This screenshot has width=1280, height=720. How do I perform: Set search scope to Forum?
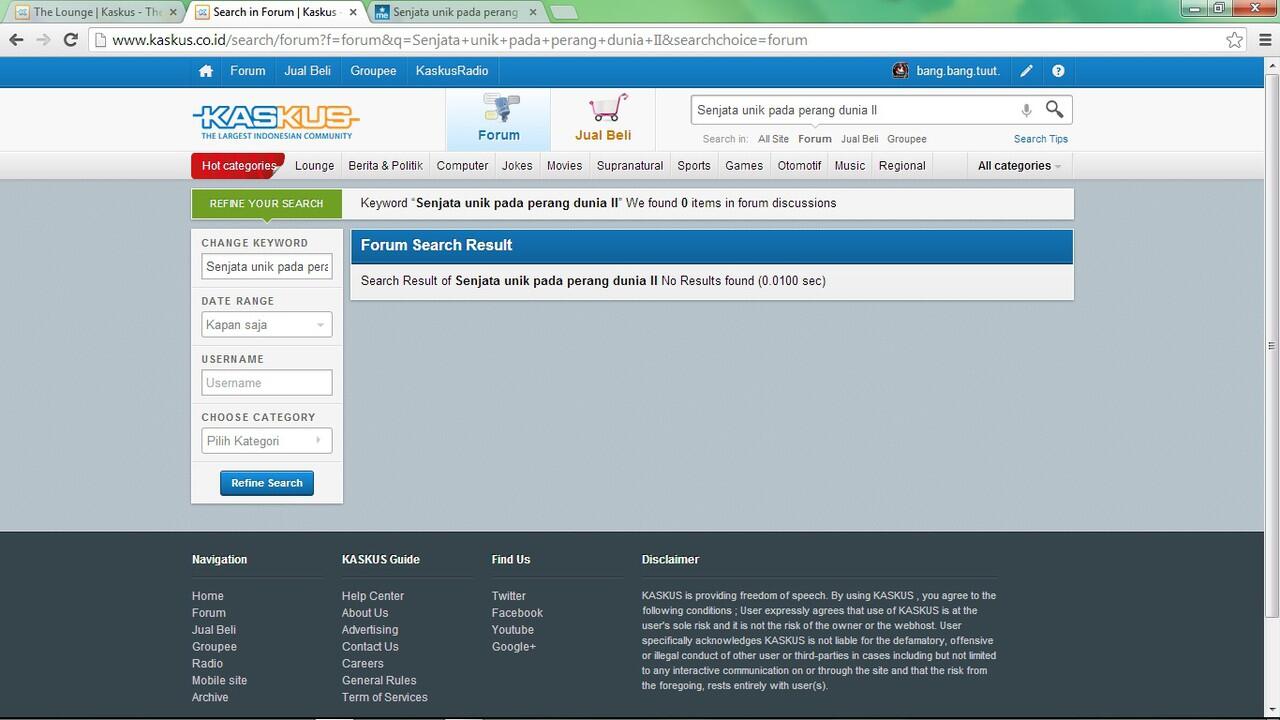click(x=815, y=139)
